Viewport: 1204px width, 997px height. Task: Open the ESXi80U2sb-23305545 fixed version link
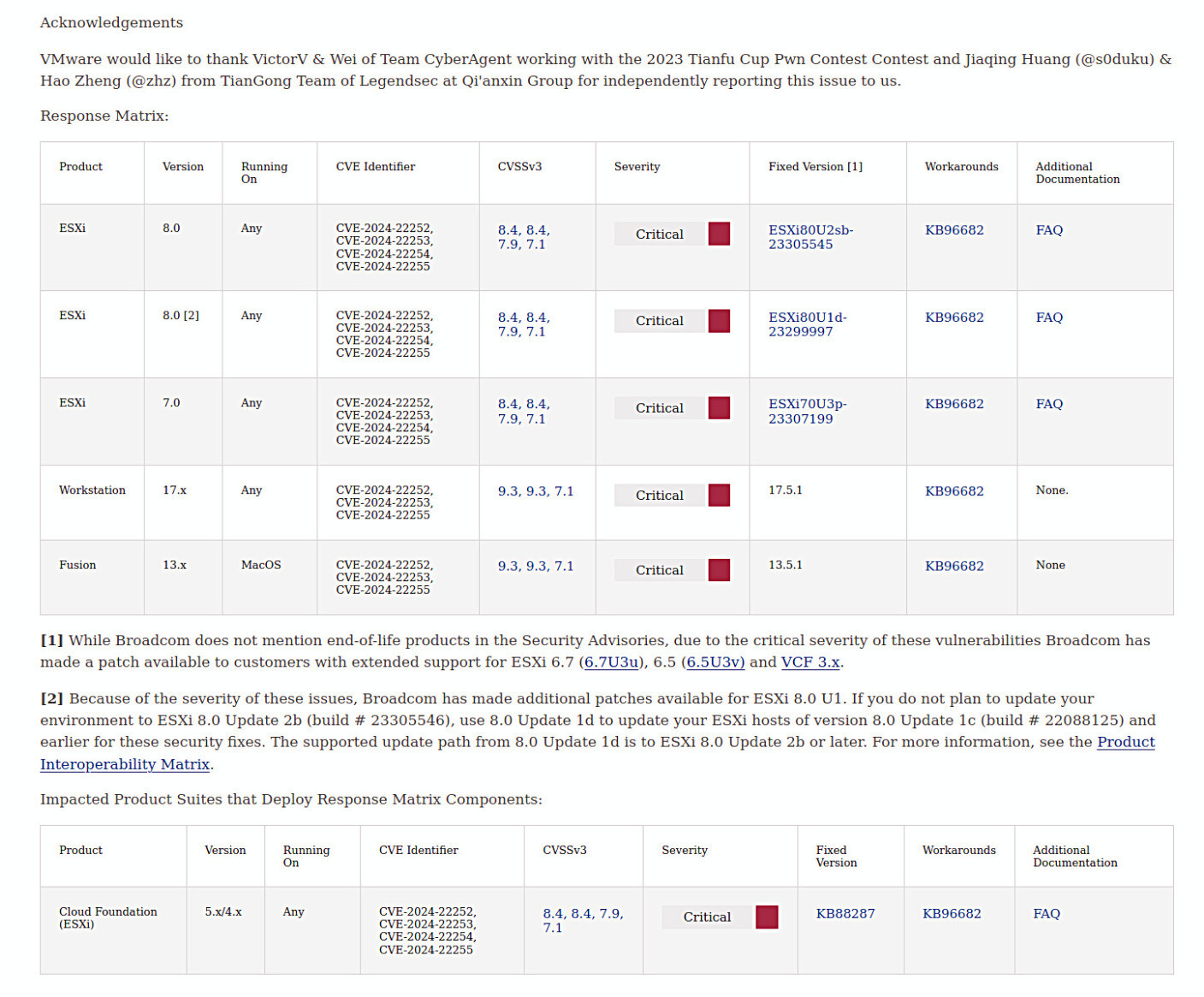[810, 237]
